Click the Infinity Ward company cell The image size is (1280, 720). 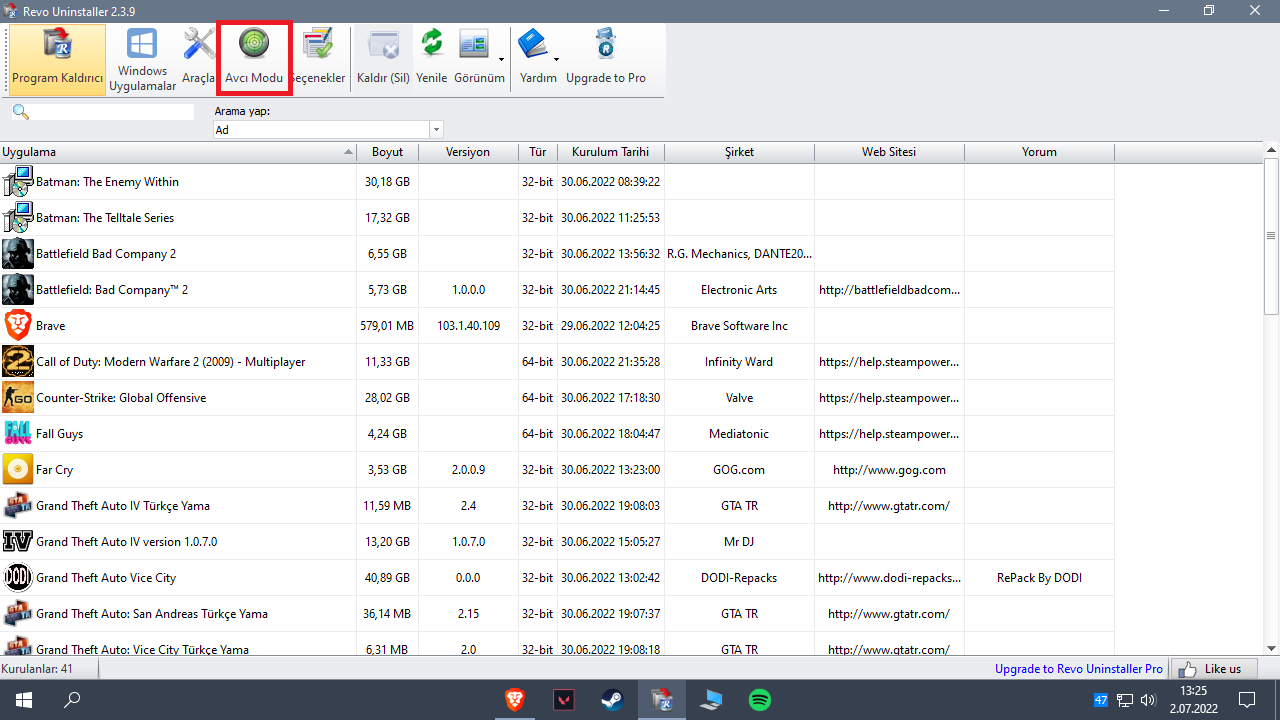click(739, 362)
